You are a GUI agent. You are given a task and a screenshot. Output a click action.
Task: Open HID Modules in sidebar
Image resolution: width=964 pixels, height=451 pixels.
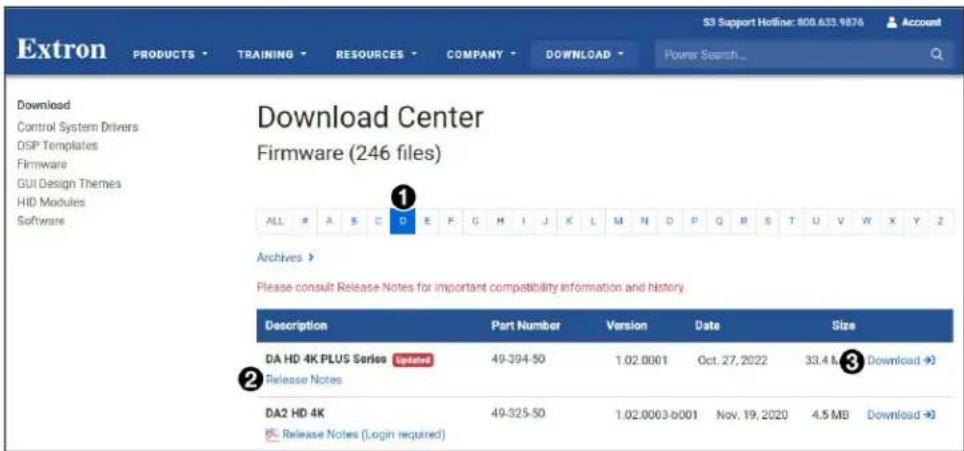click(x=51, y=202)
